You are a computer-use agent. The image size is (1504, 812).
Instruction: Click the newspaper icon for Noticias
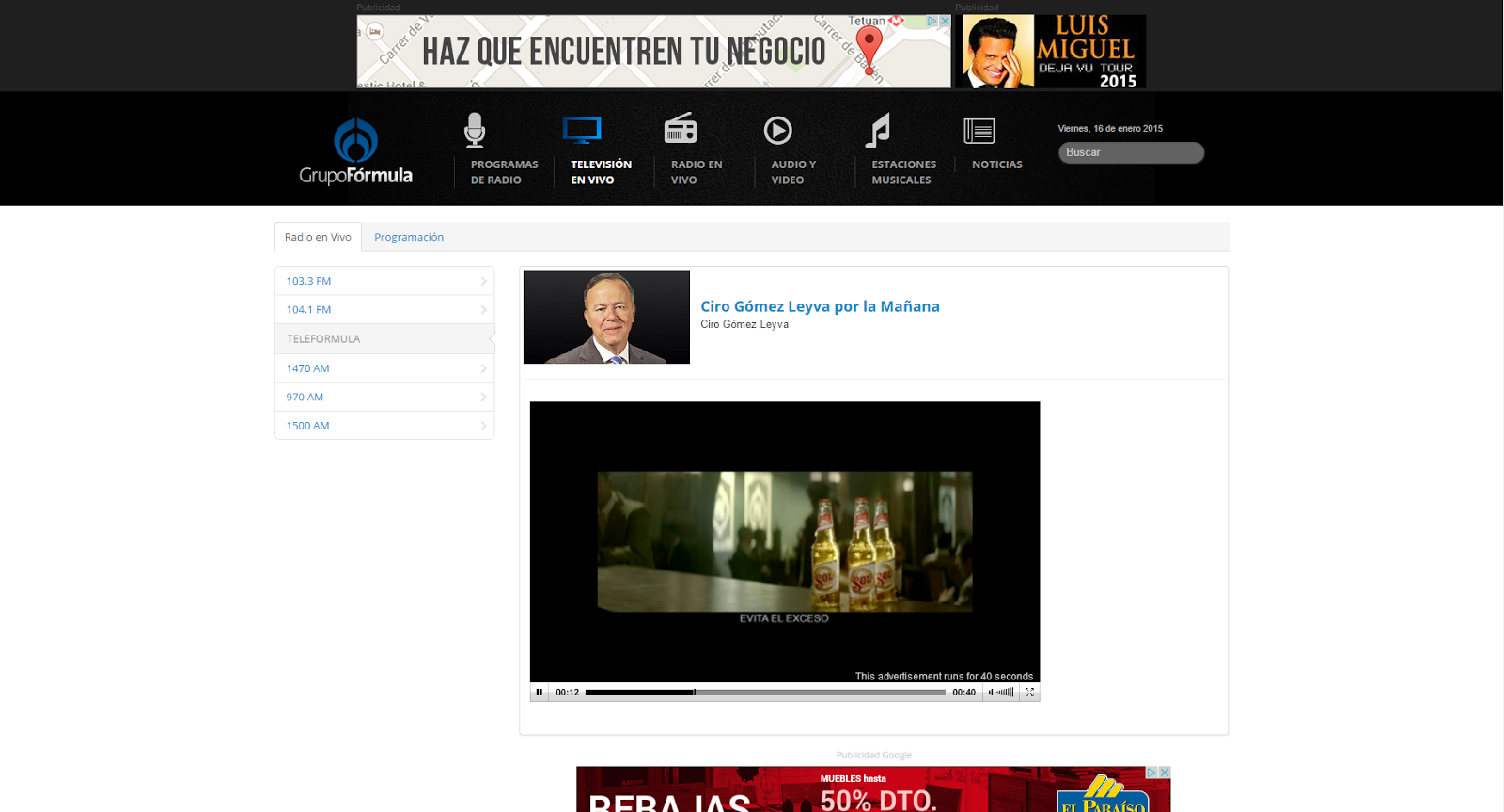click(x=979, y=131)
